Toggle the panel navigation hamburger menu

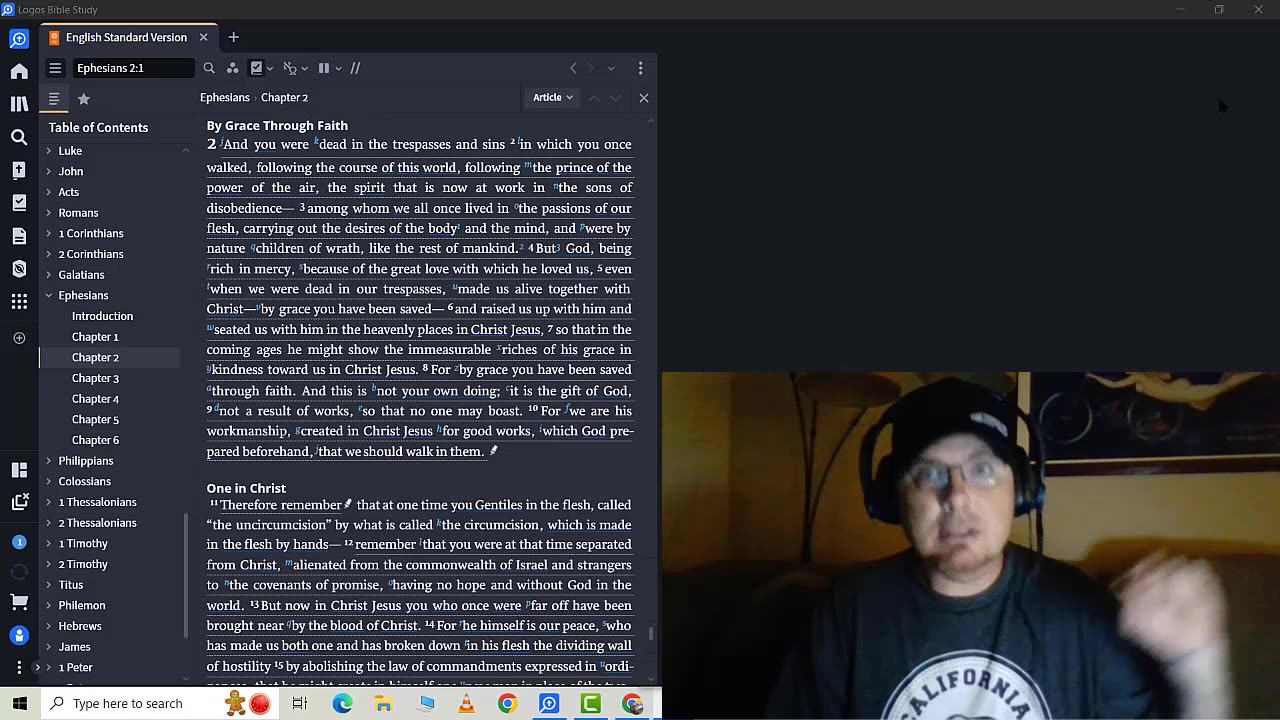(x=55, y=68)
